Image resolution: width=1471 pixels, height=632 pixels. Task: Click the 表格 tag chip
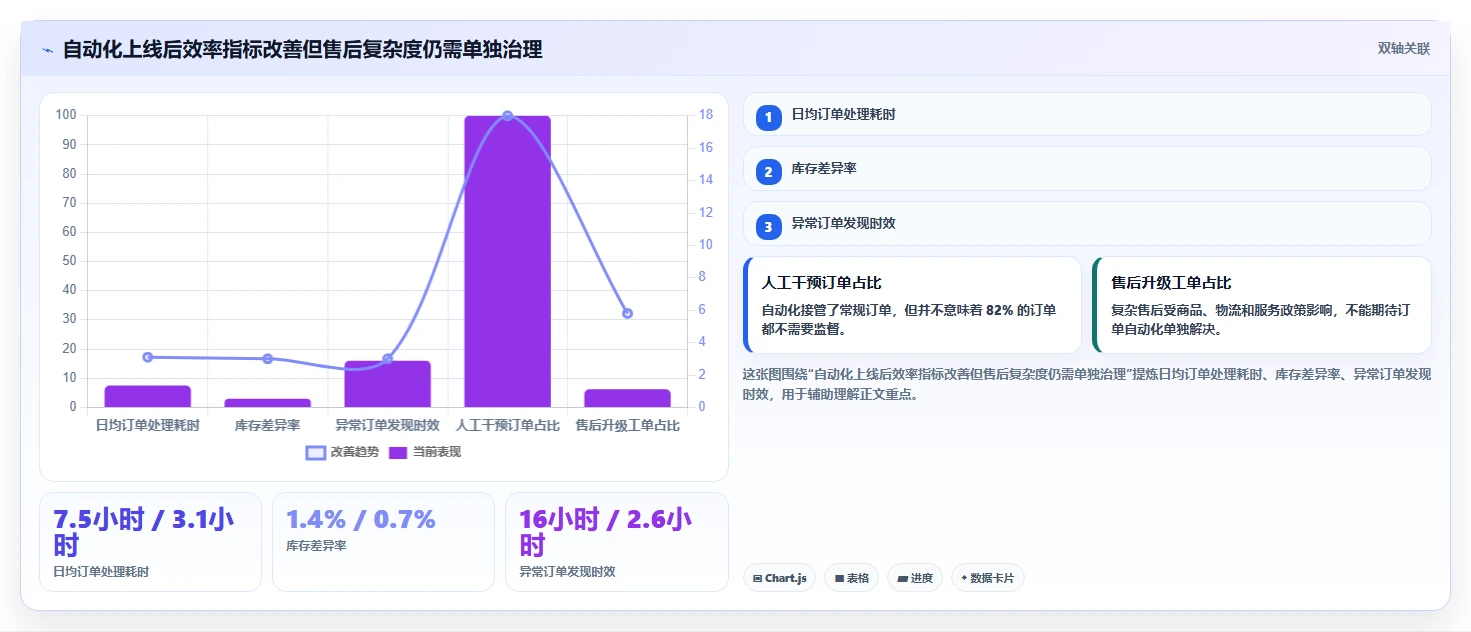pyautogui.click(x=851, y=578)
